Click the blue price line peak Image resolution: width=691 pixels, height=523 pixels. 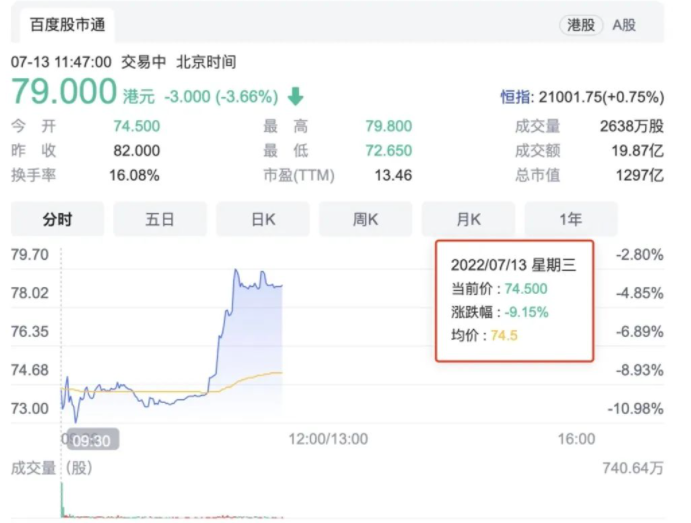point(236,270)
